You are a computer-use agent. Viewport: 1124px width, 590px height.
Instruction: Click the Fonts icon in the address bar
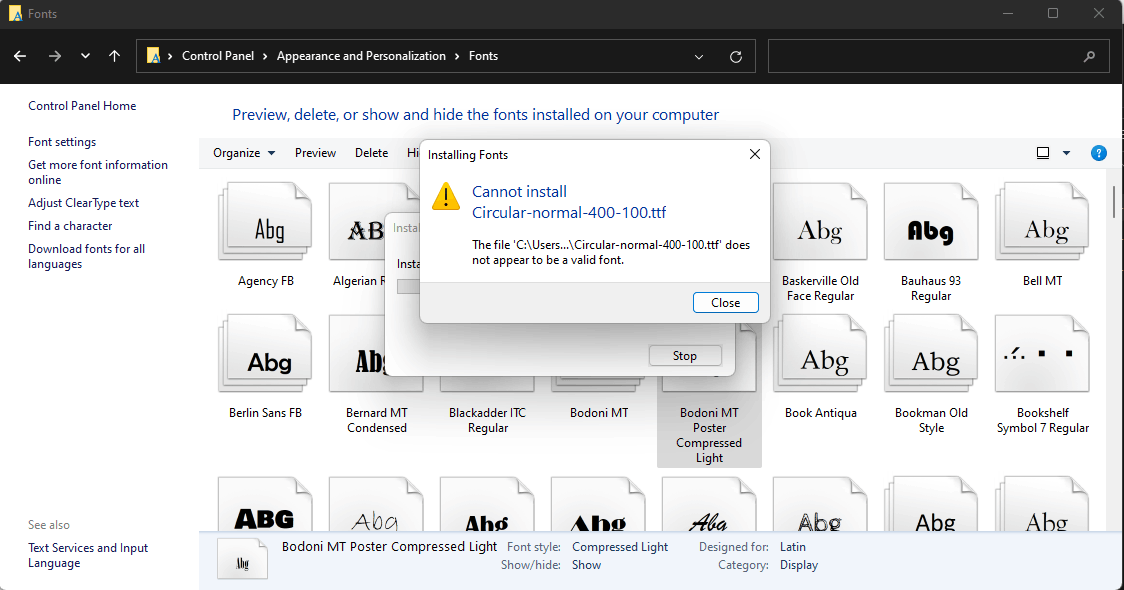coord(155,56)
